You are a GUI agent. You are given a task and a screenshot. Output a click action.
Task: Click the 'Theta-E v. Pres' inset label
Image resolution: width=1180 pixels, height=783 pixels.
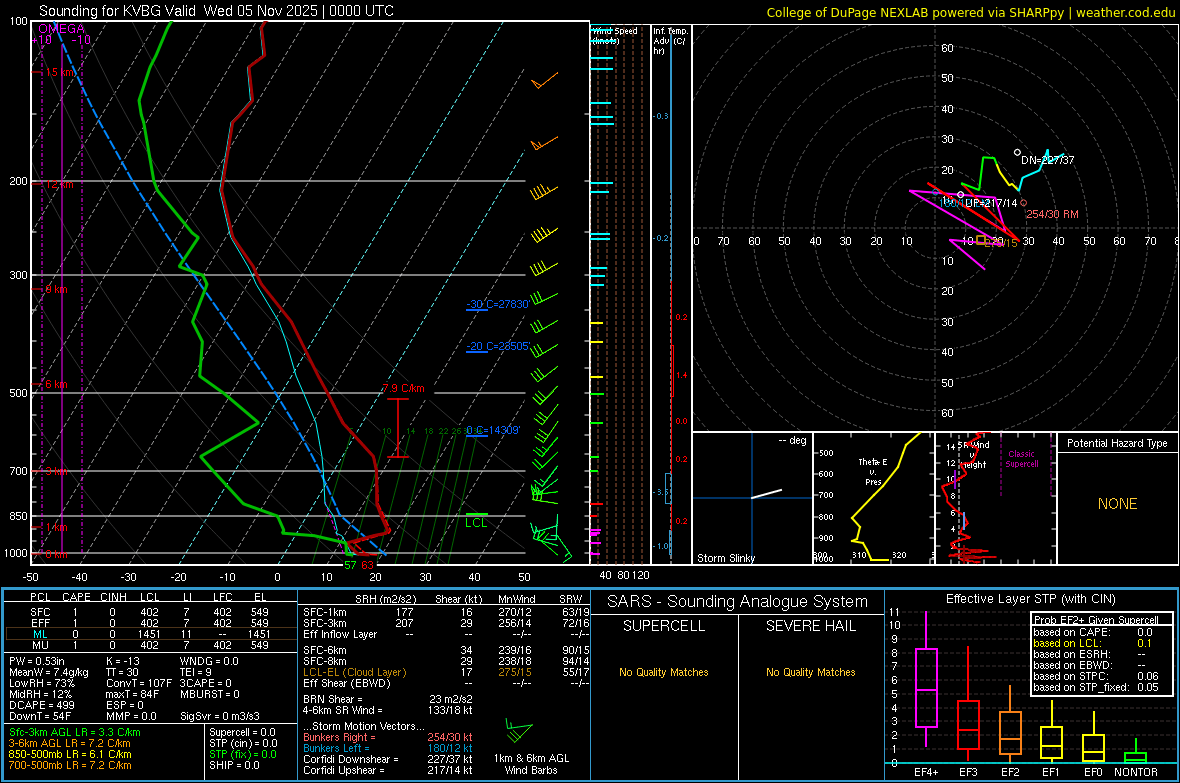pos(873,471)
